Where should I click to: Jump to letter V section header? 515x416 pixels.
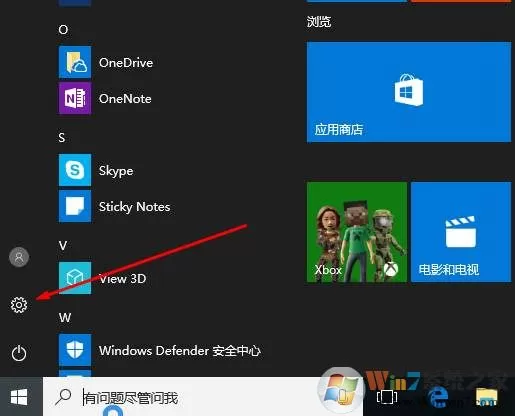tap(63, 246)
